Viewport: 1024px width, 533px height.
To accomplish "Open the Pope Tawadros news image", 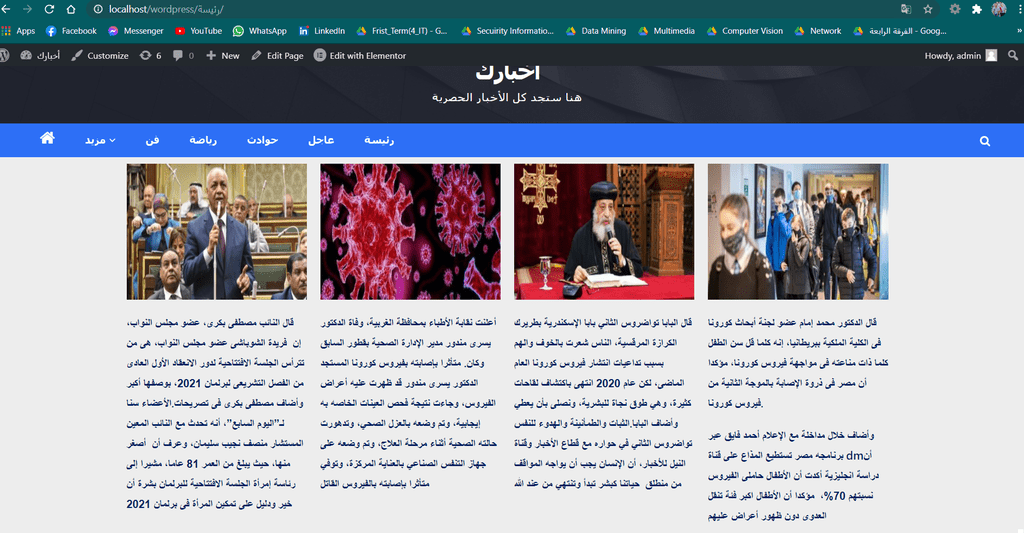I will click(x=604, y=231).
